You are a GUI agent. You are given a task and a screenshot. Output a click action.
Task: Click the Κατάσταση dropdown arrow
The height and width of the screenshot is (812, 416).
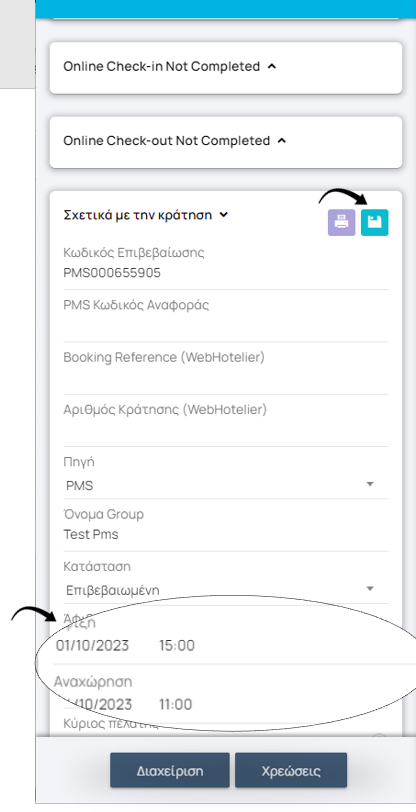click(x=370, y=589)
